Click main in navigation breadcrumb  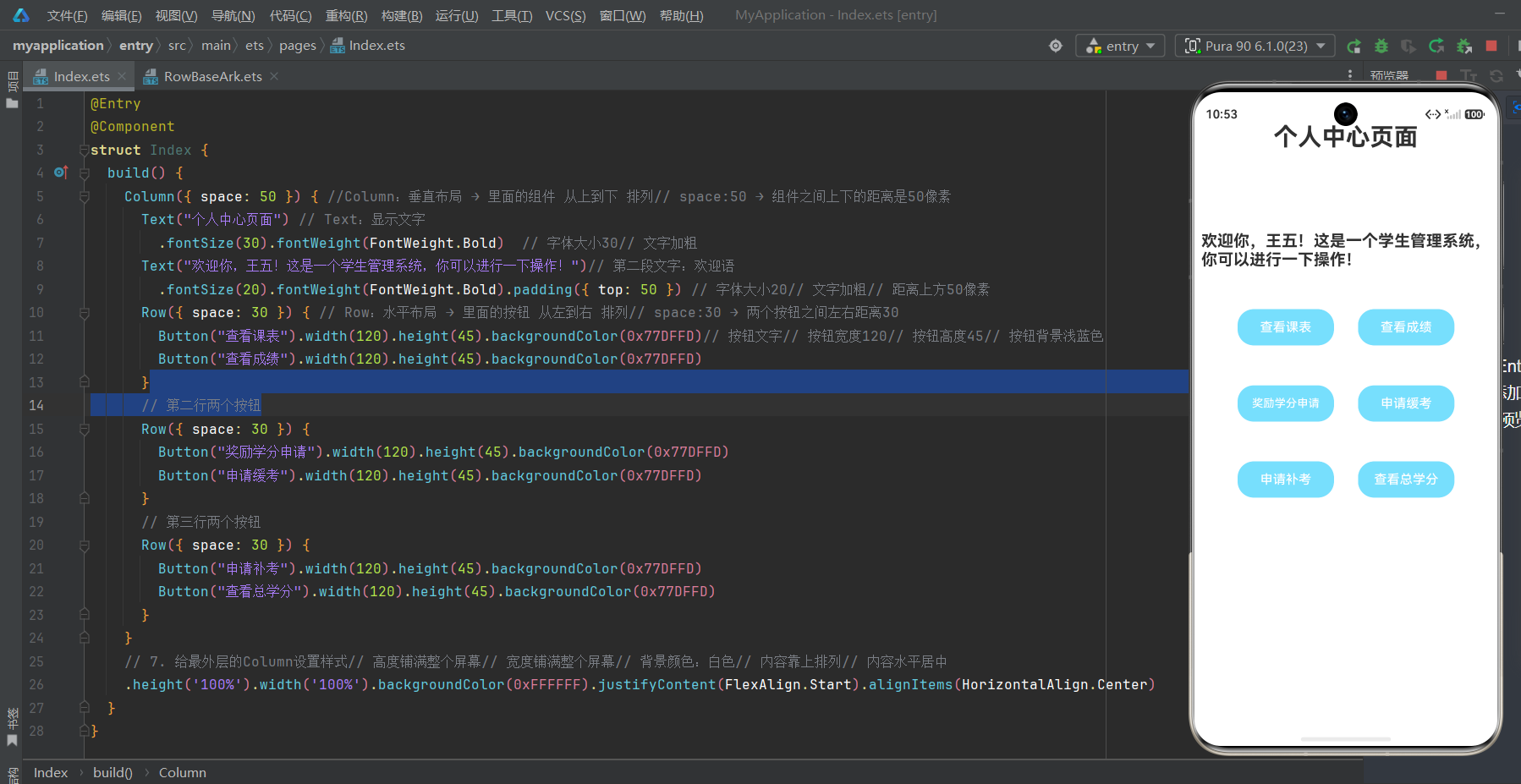216,46
